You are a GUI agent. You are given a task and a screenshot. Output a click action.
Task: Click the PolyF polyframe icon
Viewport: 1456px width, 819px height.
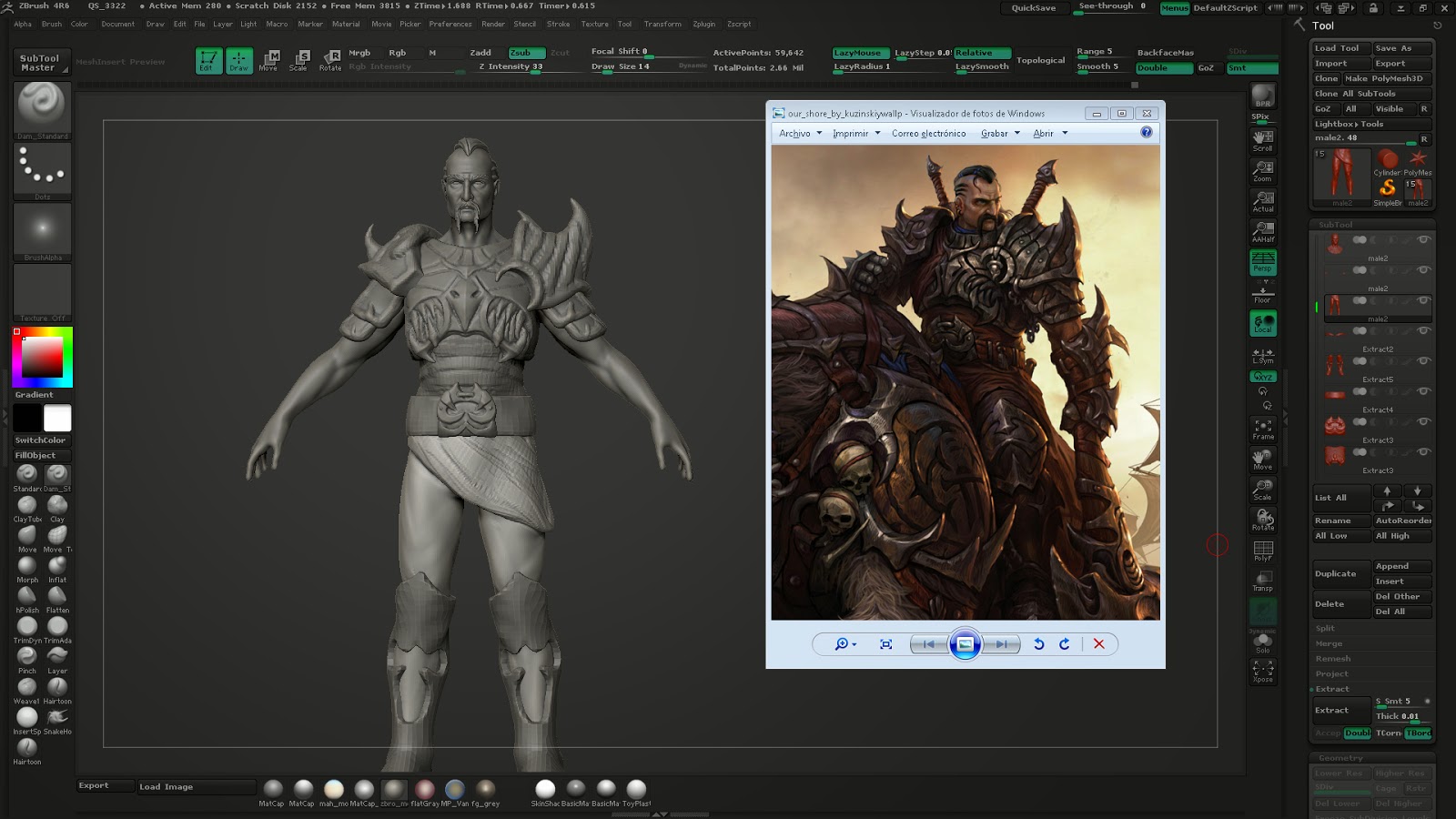click(1263, 551)
